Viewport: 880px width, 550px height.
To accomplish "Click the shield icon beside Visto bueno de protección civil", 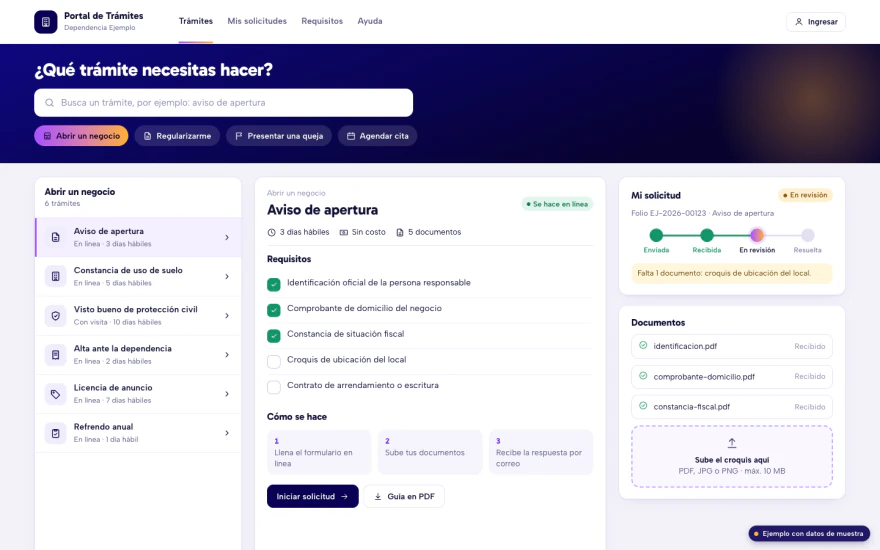I will [56, 315].
